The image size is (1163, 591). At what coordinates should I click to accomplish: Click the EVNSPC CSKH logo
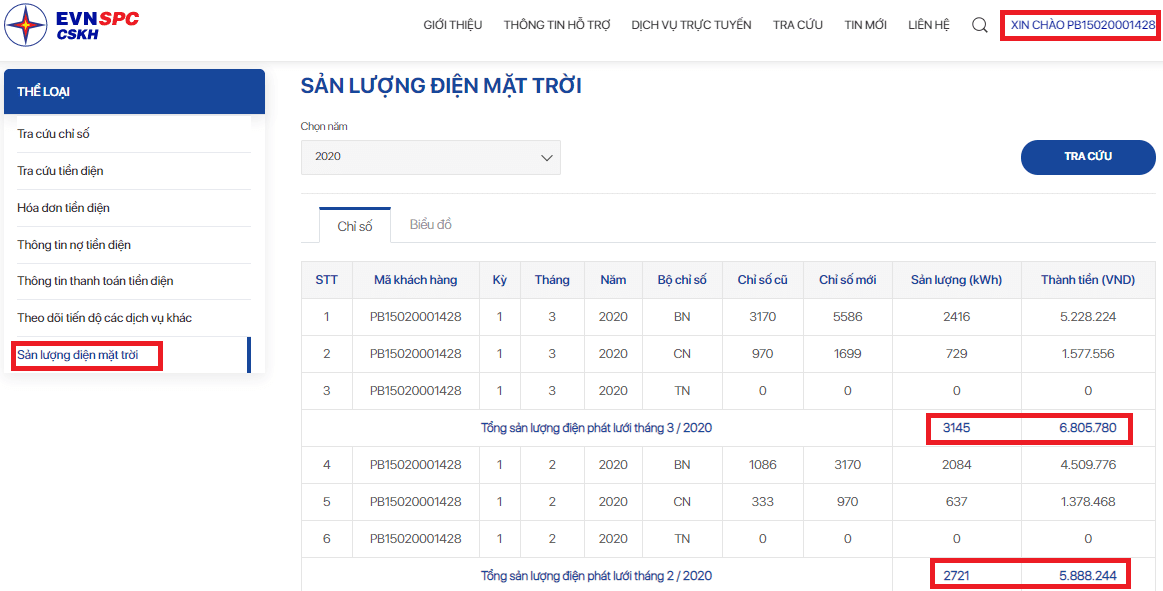point(72,24)
